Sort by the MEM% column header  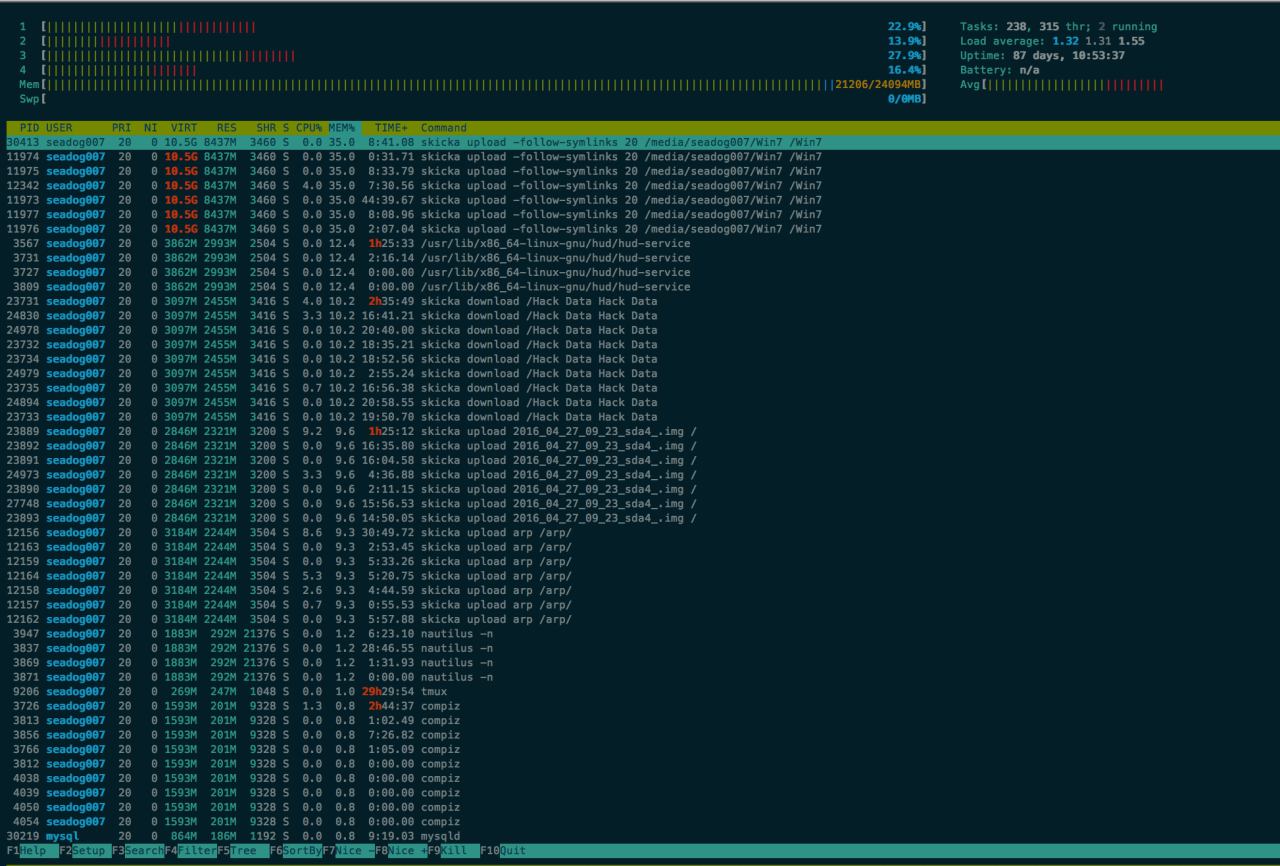tap(342, 128)
